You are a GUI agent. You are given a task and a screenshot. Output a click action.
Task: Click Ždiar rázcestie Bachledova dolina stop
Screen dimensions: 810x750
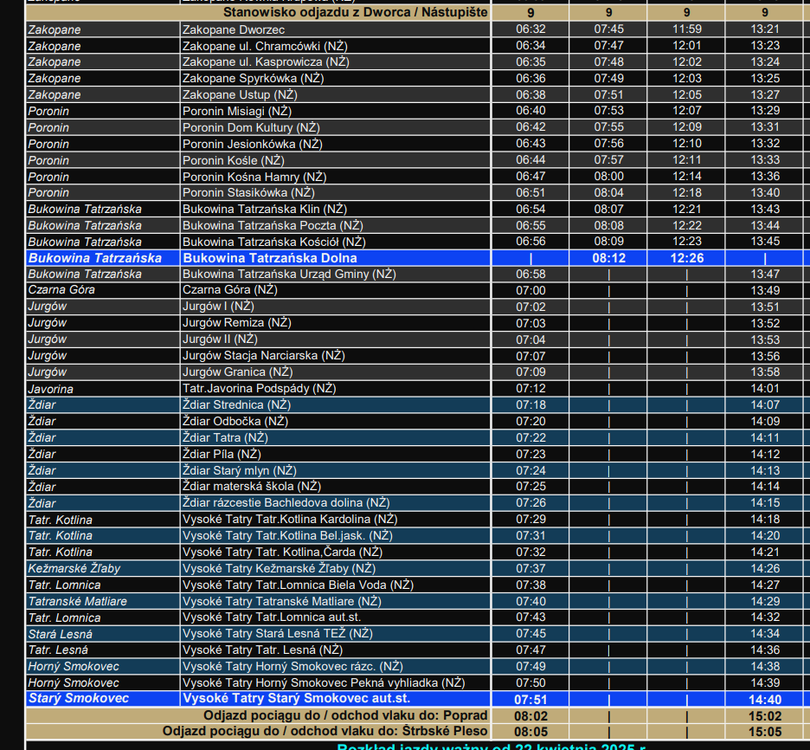(286, 503)
